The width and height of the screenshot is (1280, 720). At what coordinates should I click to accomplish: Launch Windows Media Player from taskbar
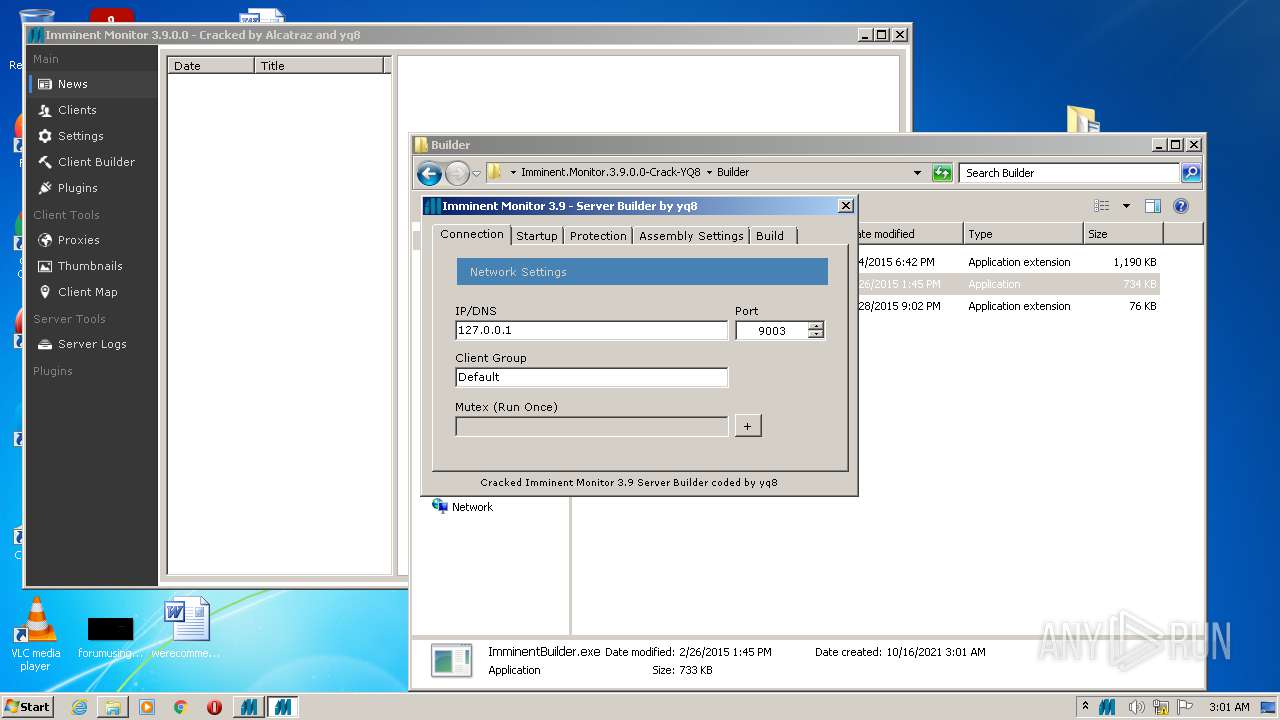point(147,707)
